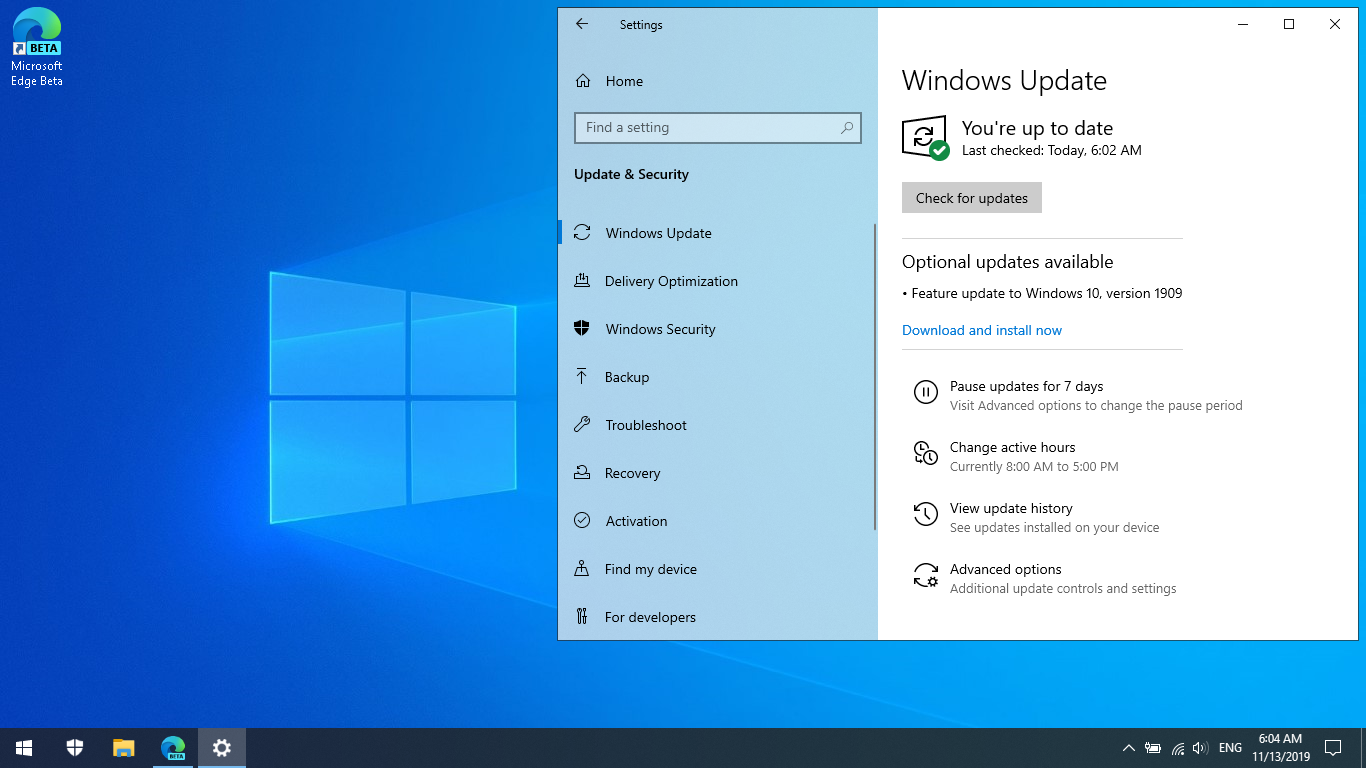Click the Pause updates circle icon

(x=926, y=392)
